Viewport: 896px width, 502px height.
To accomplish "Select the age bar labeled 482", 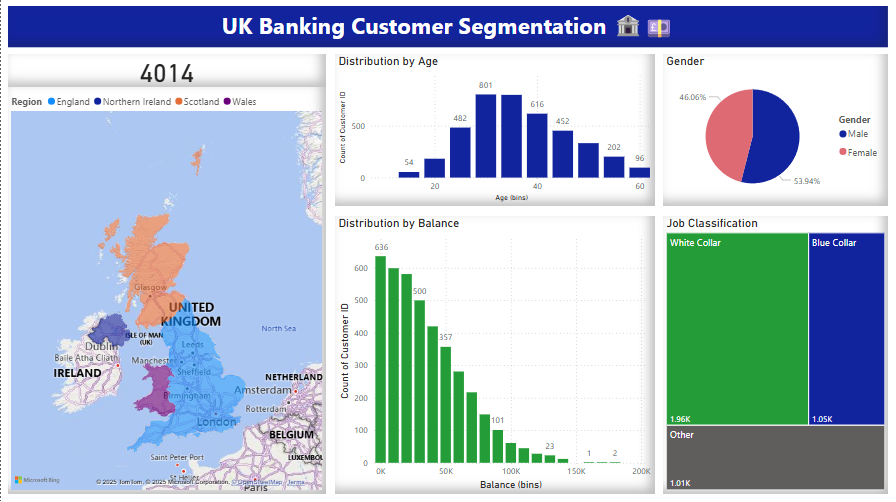I will point(460,153).
